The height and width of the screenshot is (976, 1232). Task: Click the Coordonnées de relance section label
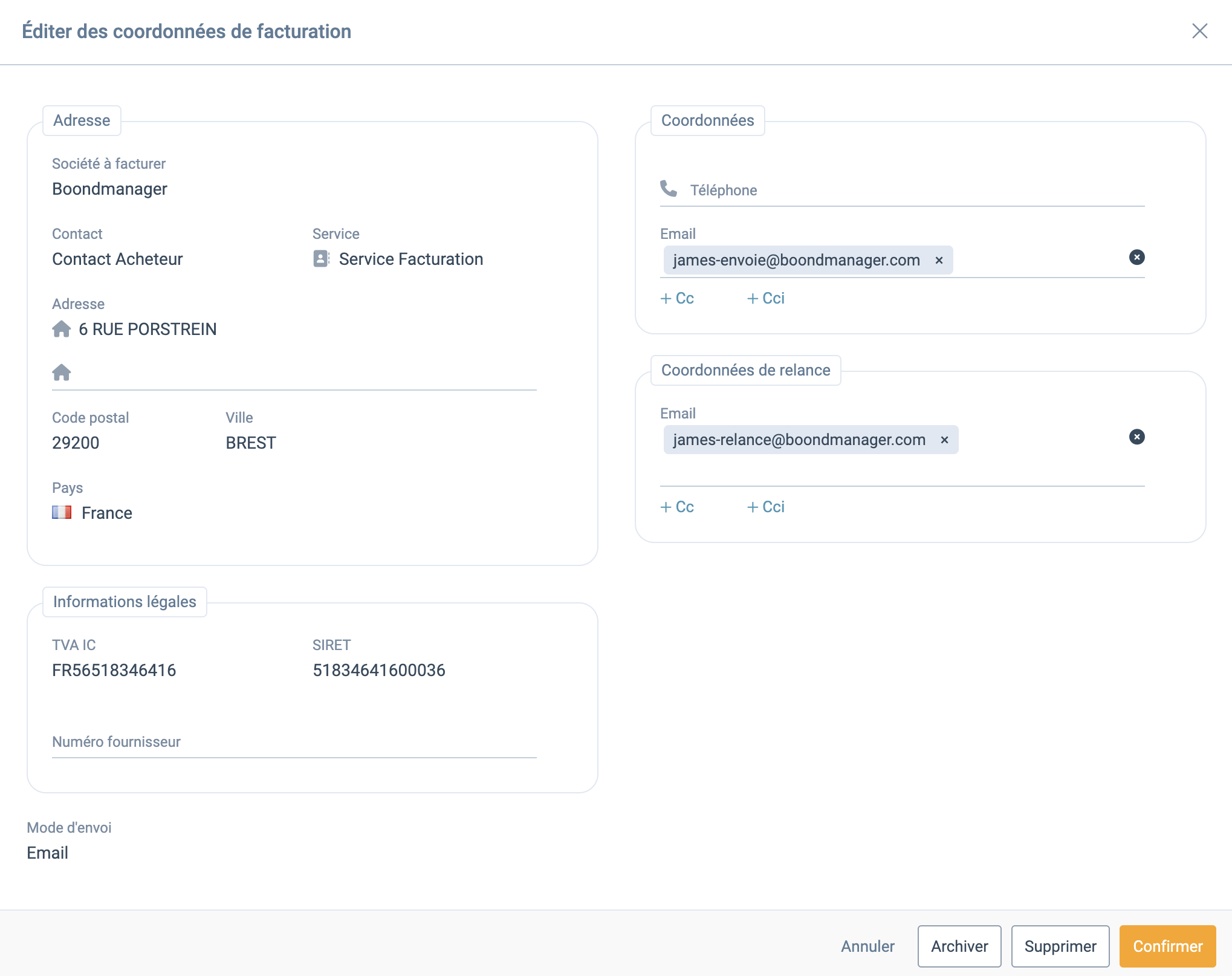click(x=745, y=370)
